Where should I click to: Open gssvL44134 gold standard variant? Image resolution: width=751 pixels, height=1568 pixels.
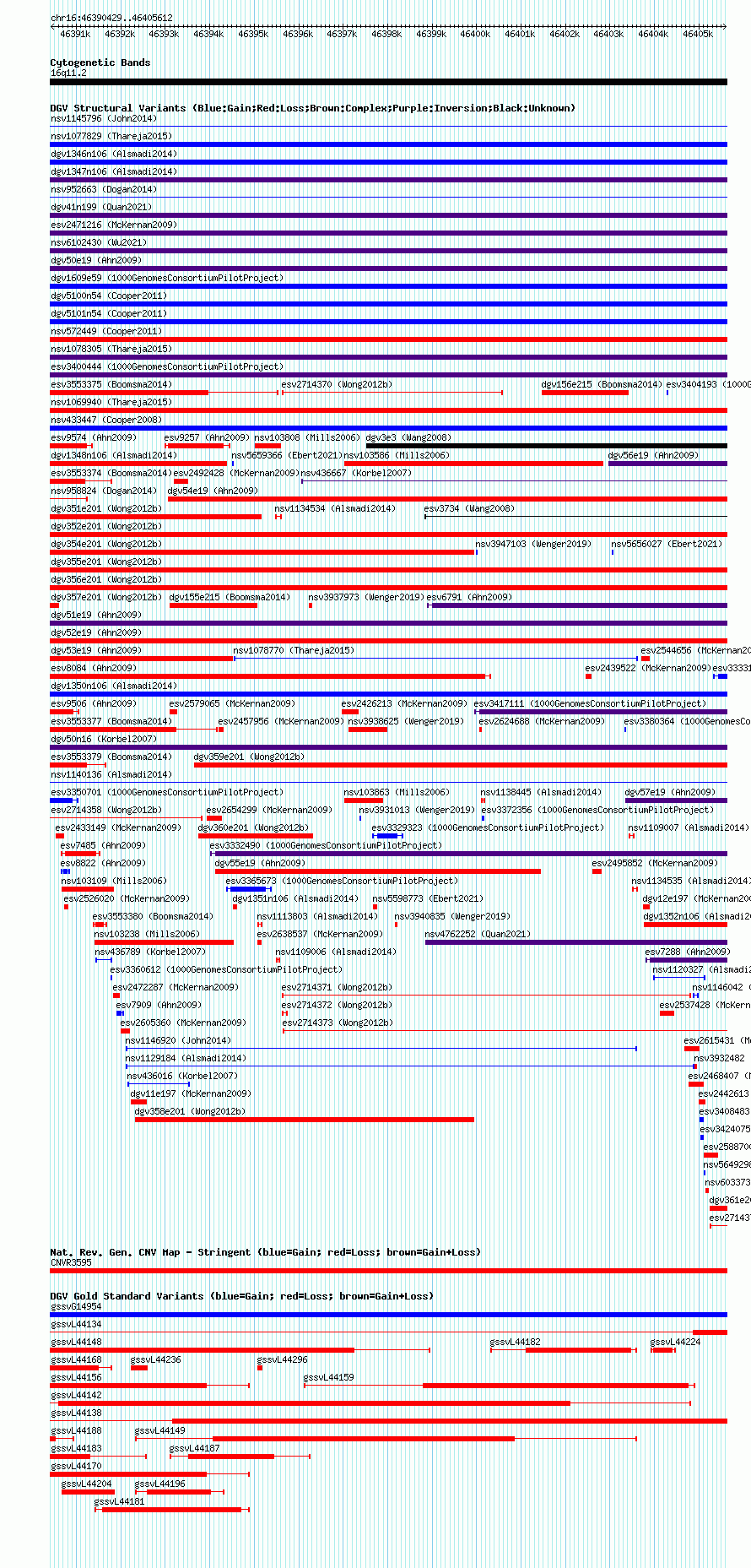point(76,1324)
